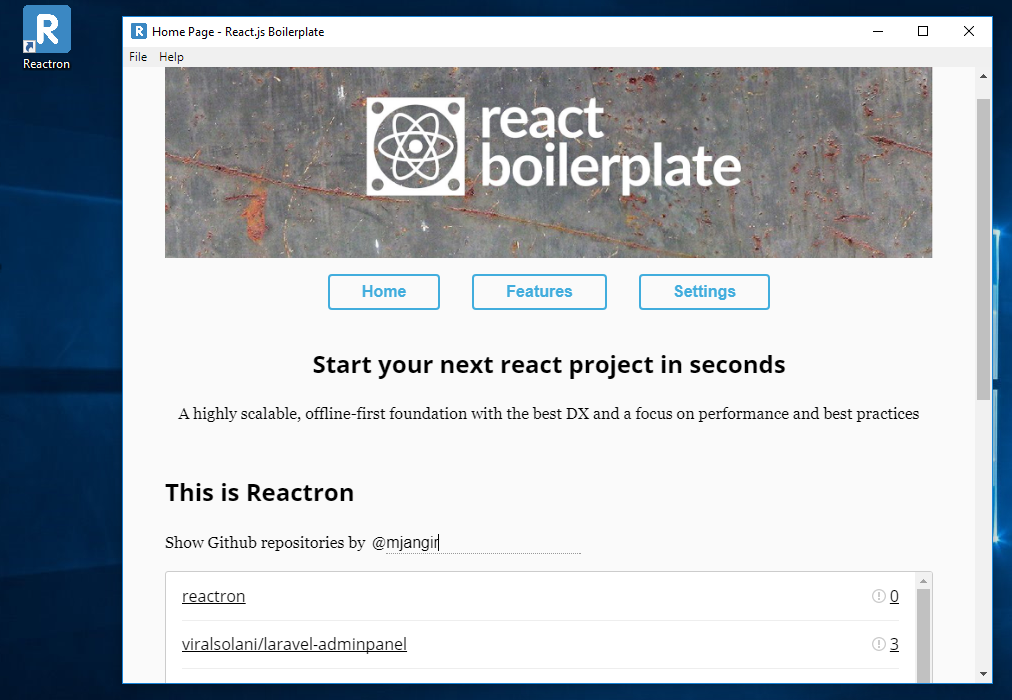Screen dimensions: 1012x700
Task: Focus the Github username field containing mjangir
Action: (483, 543)
